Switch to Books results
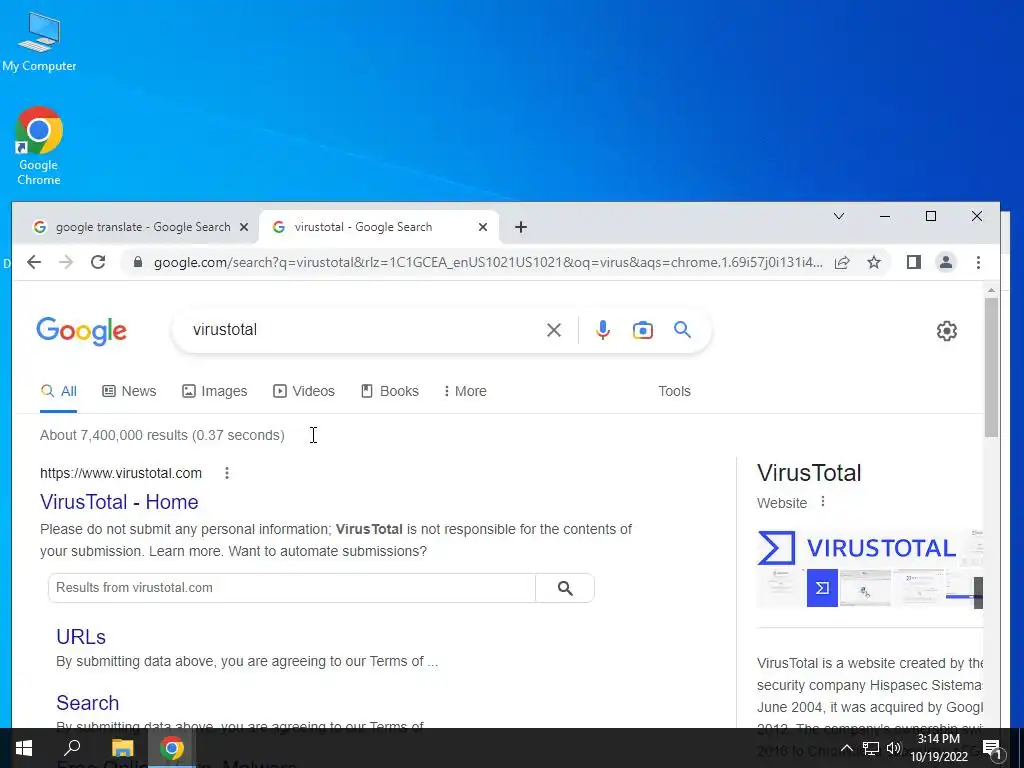 (x=390, y=391)
